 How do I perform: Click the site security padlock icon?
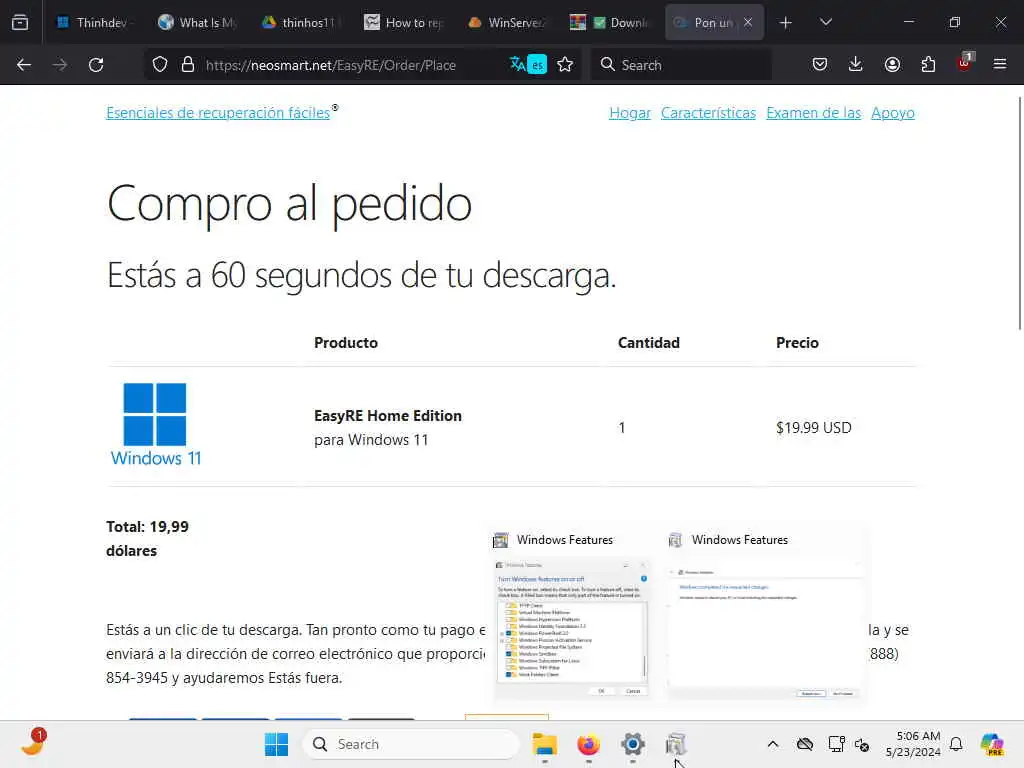coord(188,65)
